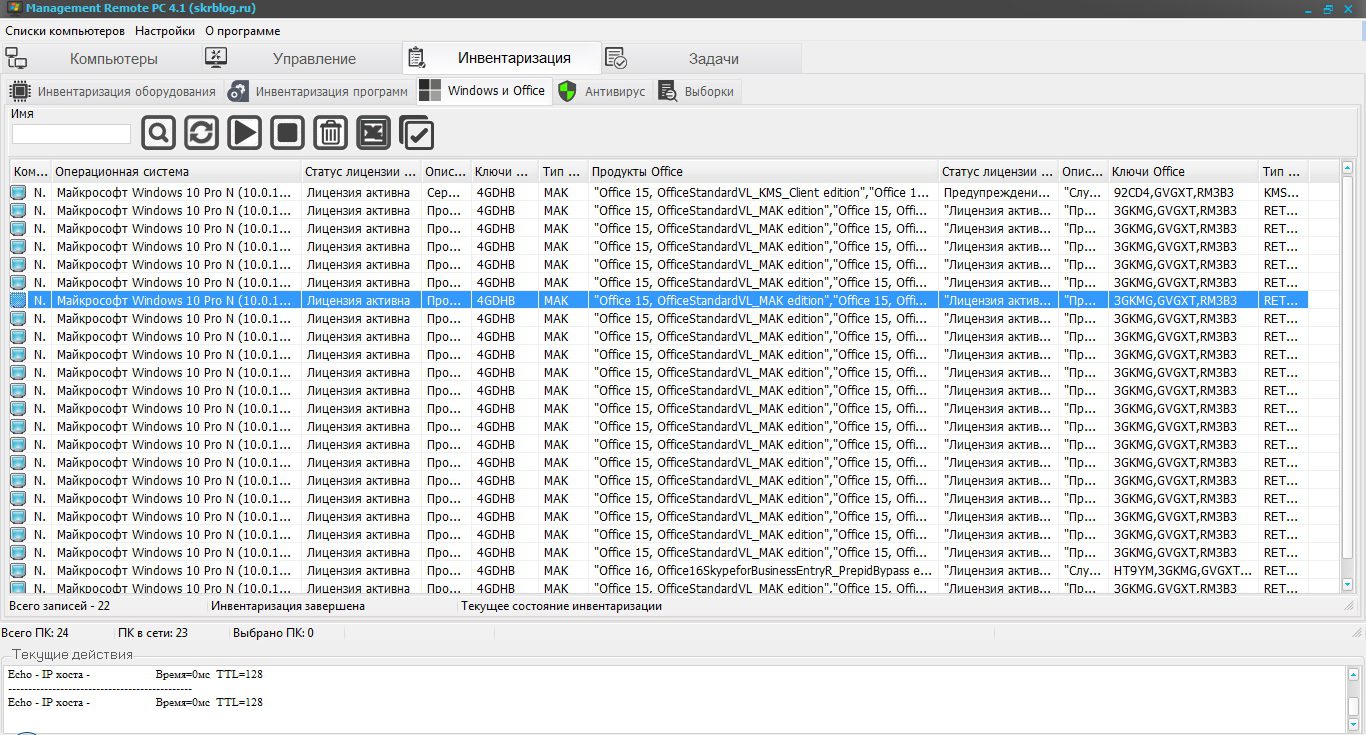Screen dimensions: 1366x735
Task: Click the 4GDHB cell in the highlighted row
Action: point(505,300)
